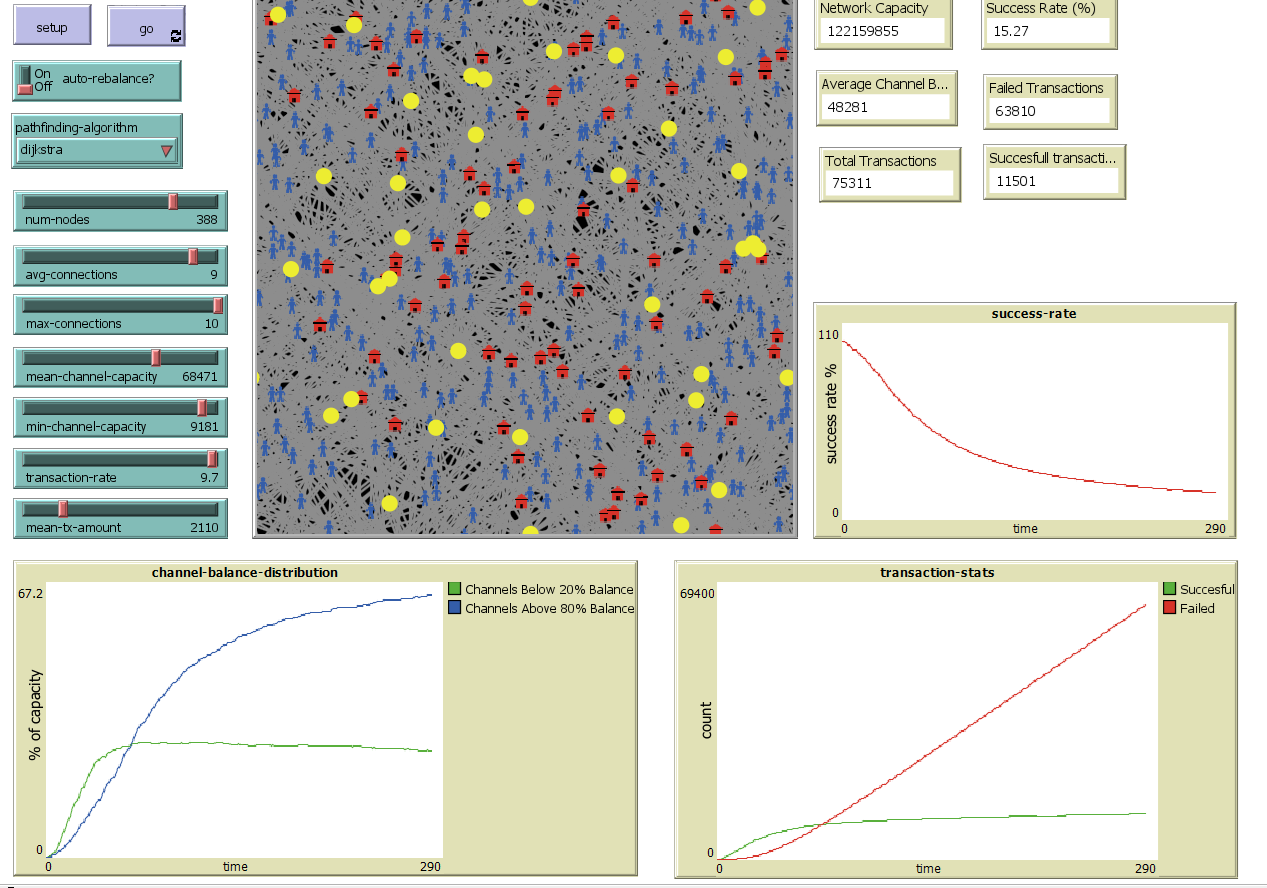Viewport: 1267px width, 888px height.
Task: Click the transaction-rate slider handle
Action: [212, 458]
